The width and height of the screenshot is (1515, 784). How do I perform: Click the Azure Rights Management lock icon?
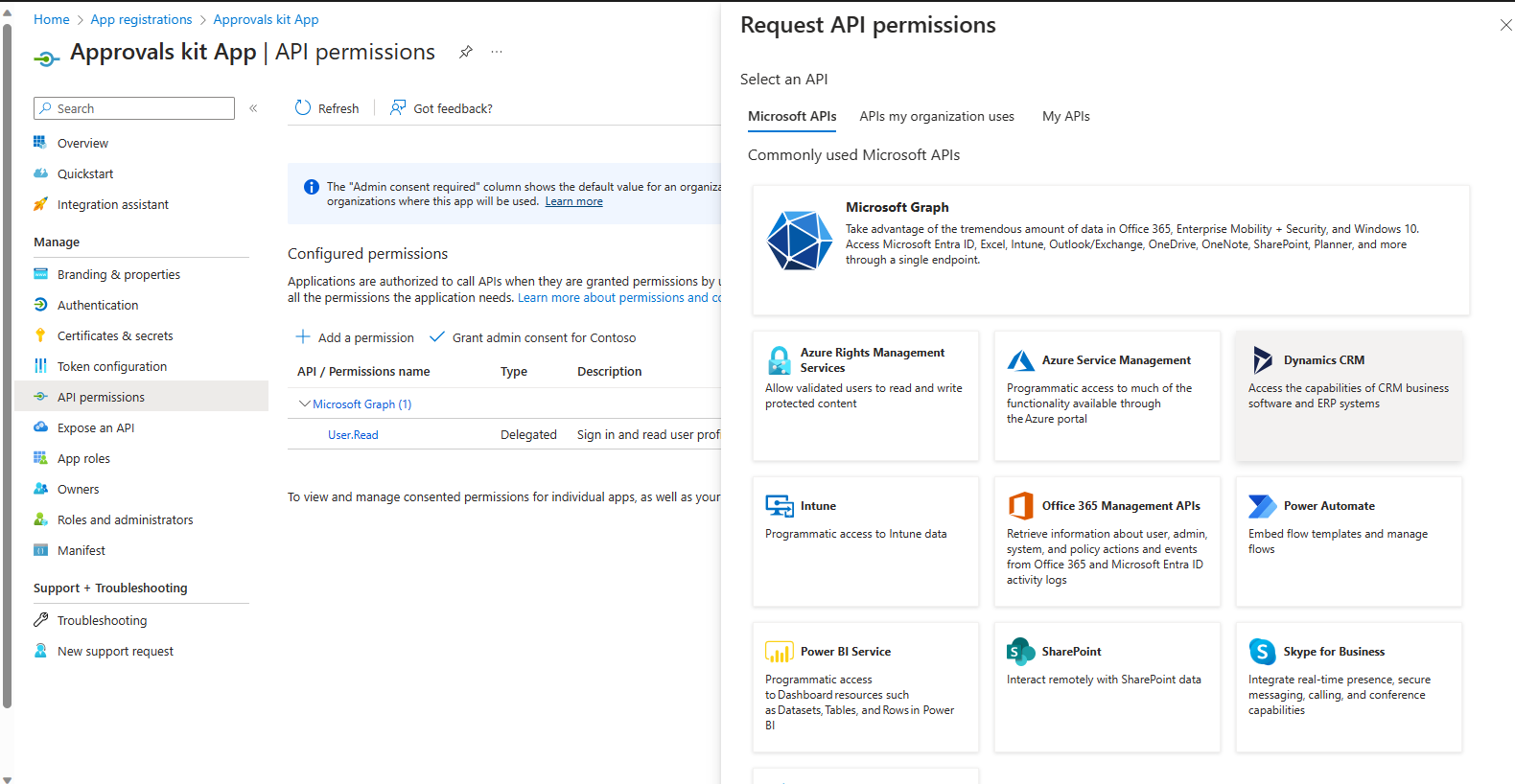tap(780, 360)
